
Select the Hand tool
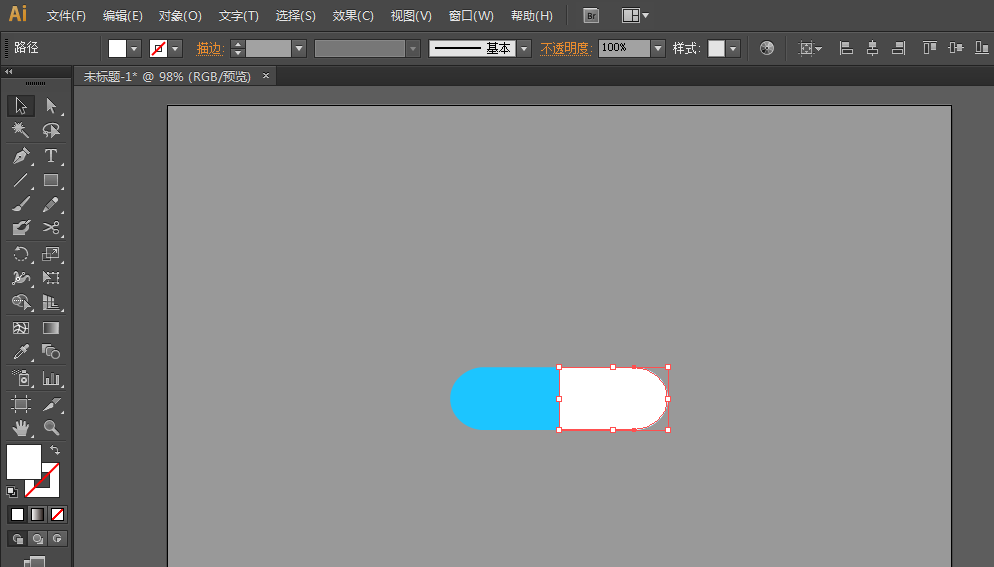pos(21,428)
